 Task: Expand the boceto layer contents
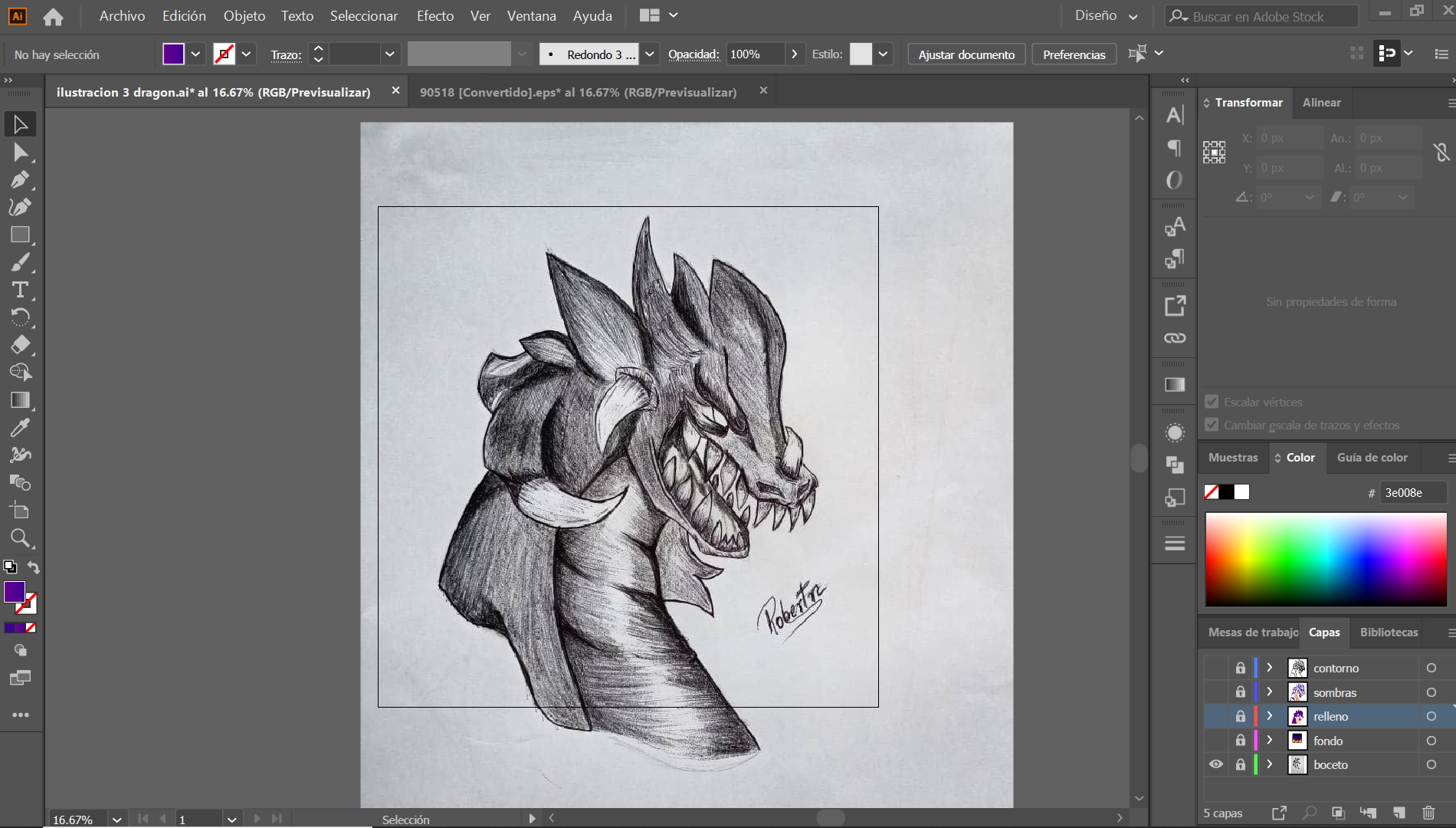1270,764
